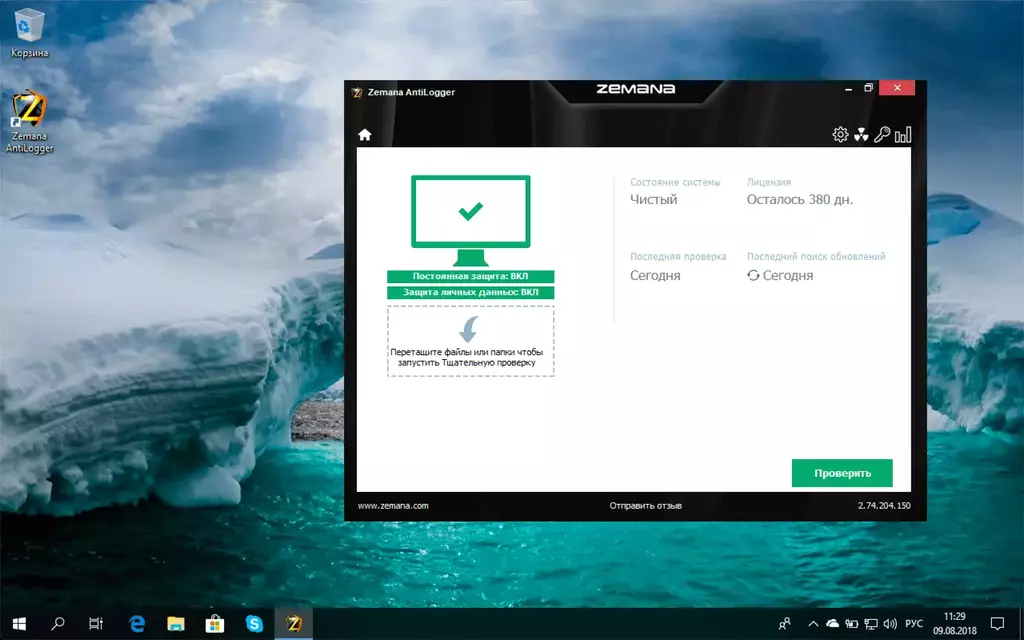This screenshot has width=1024, height=640.
Task: Minimize the Zemana AntiLogger window
Action: (848, 88)
